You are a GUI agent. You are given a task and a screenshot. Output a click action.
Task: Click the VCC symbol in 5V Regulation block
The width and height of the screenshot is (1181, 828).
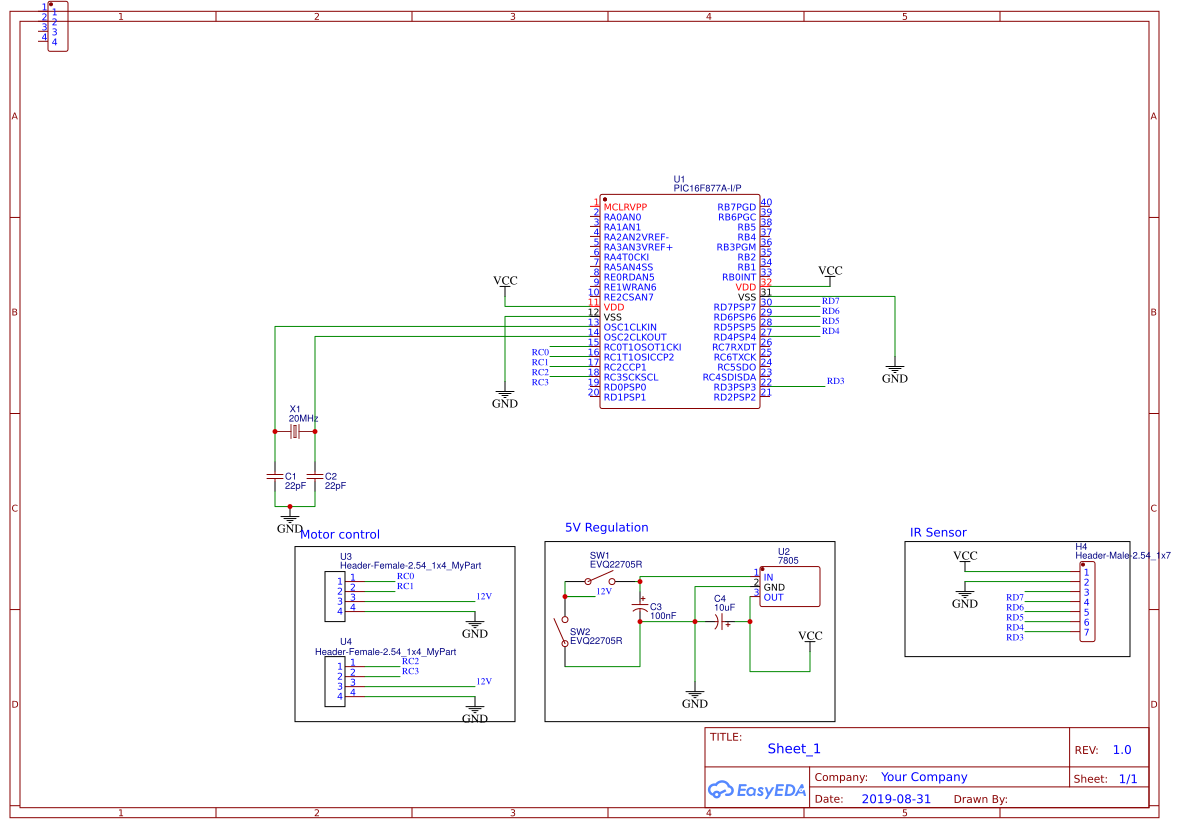(x=810, y=639)
